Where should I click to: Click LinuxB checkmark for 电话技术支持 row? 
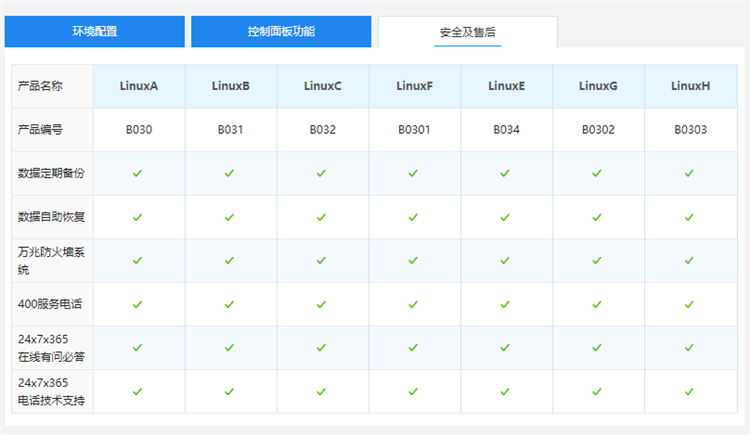tap(229, 392)
